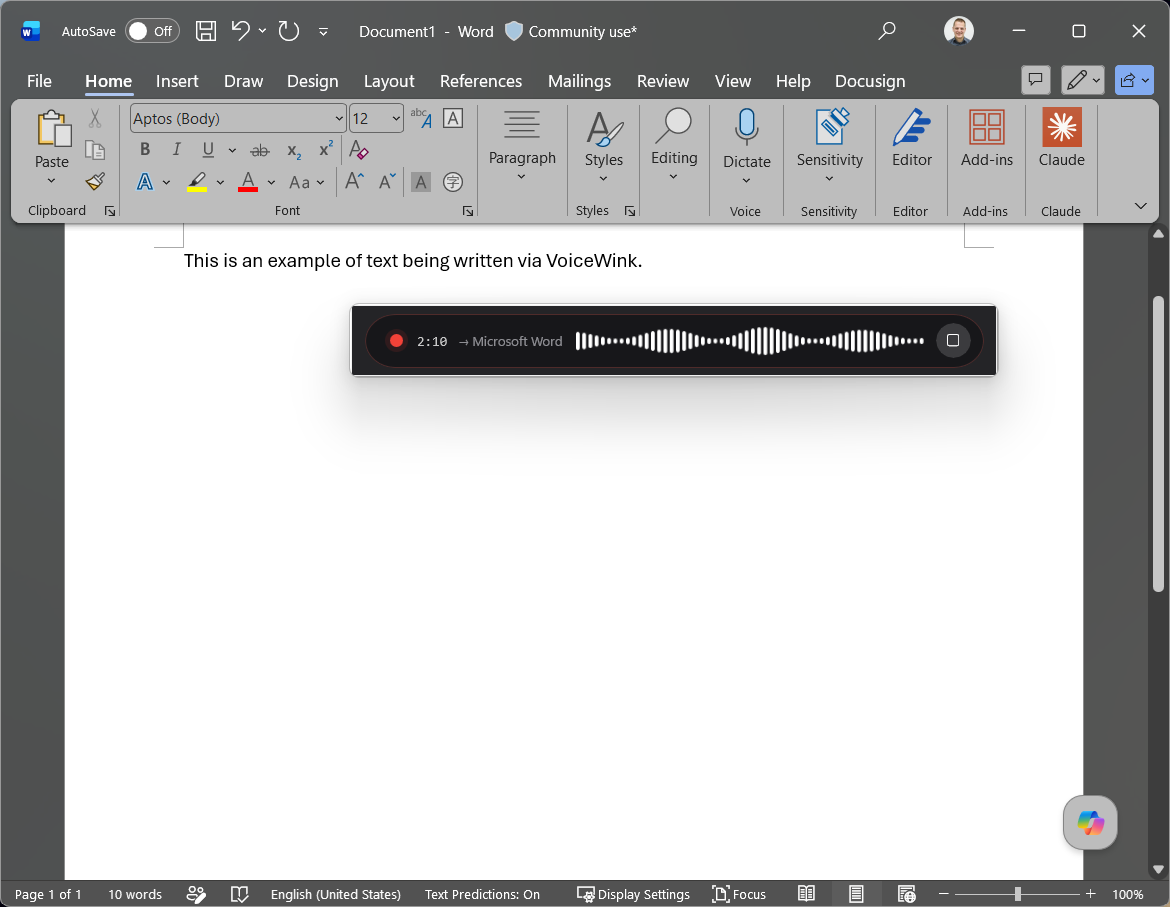Redo the last action
Image resolution: width=1170 pixels, height=907 pixels.
(x=288, y=31)
